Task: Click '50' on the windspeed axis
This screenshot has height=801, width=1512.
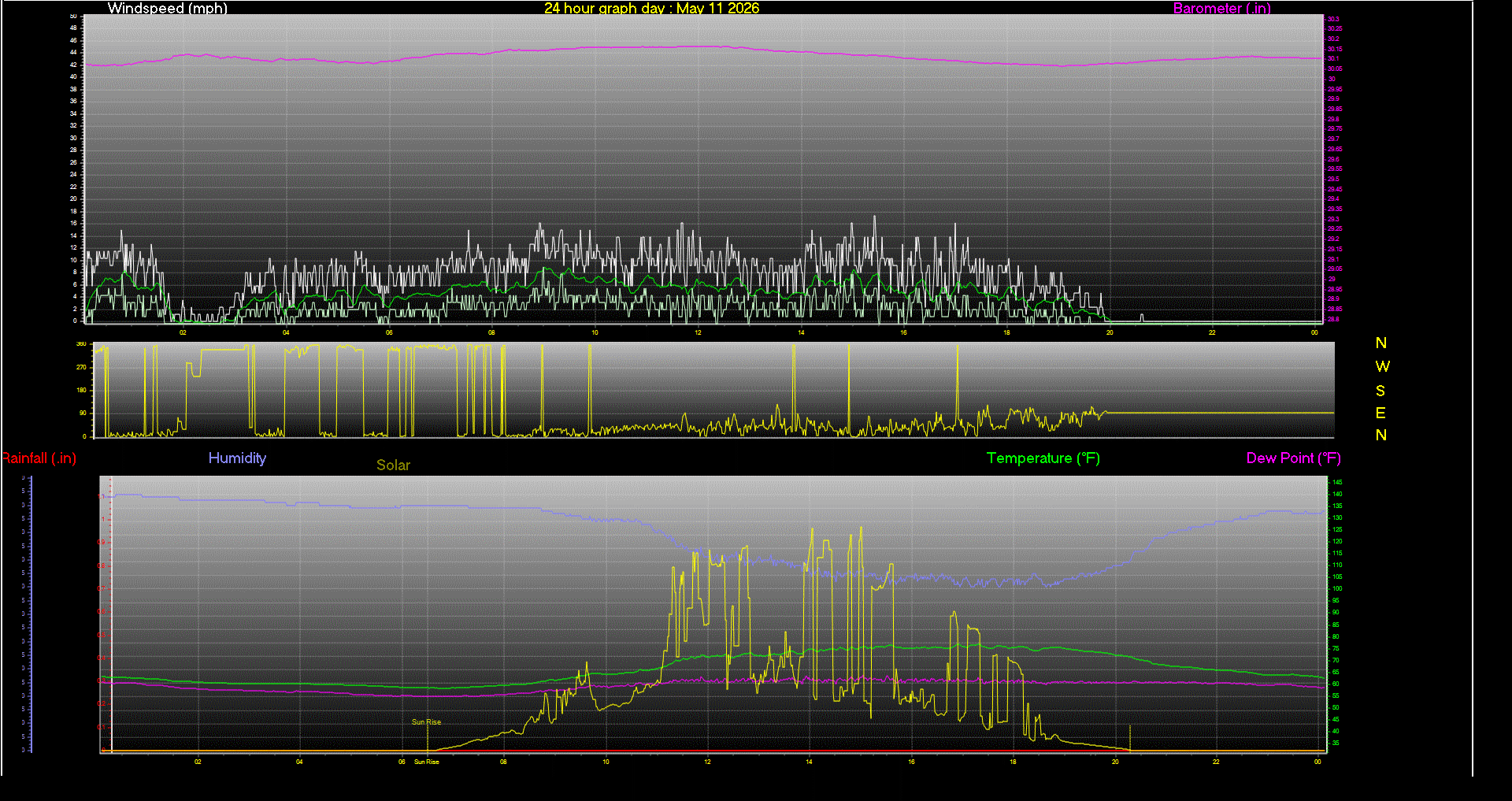Action: point(73,16)
